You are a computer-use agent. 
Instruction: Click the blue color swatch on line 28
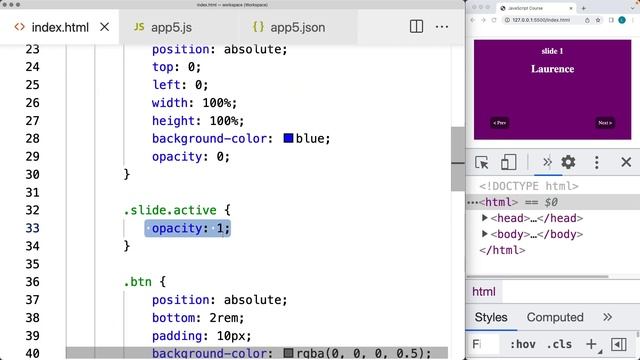click(288, 138)
